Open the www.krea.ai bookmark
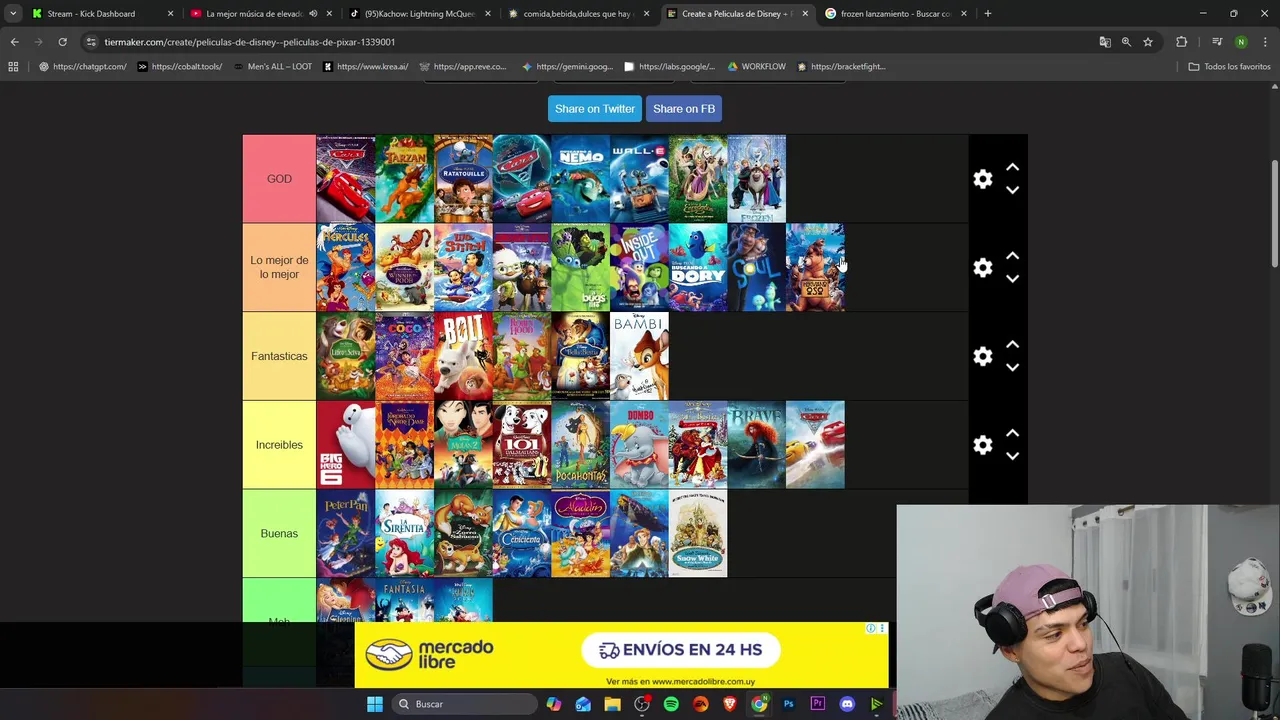This screenshot has height=720, width=1280. point(365,67)
